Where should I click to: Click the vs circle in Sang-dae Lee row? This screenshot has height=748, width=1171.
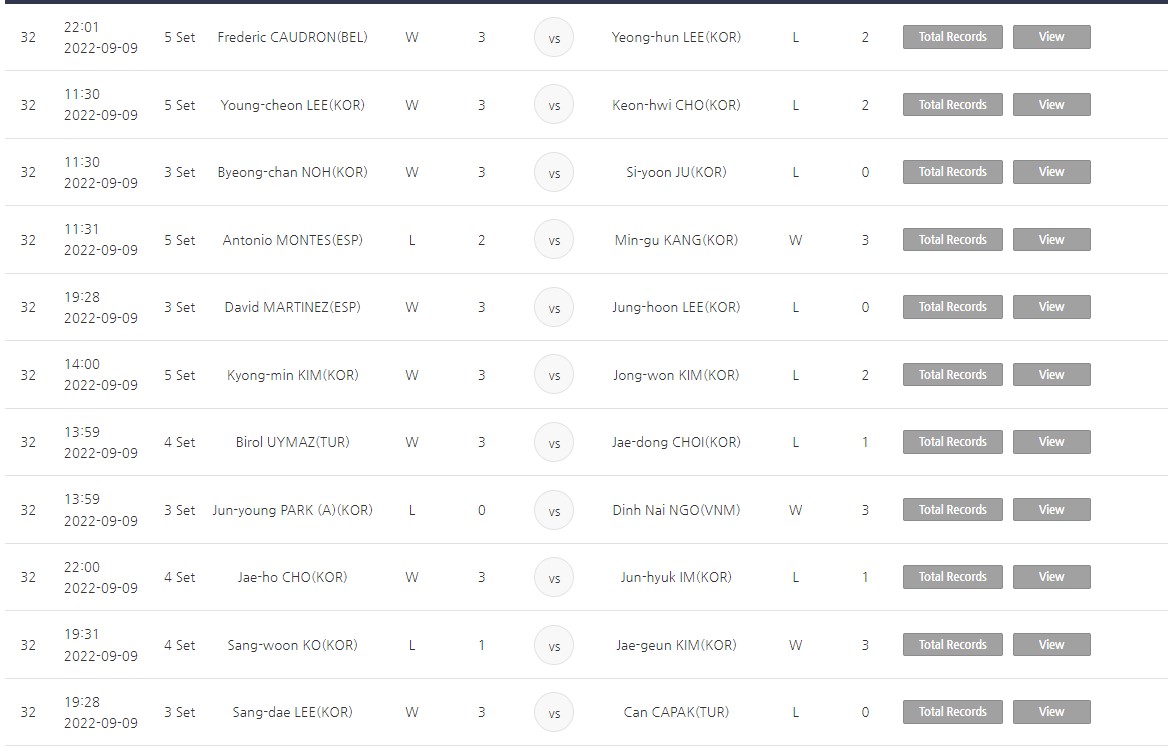click(x=554, y=713)
